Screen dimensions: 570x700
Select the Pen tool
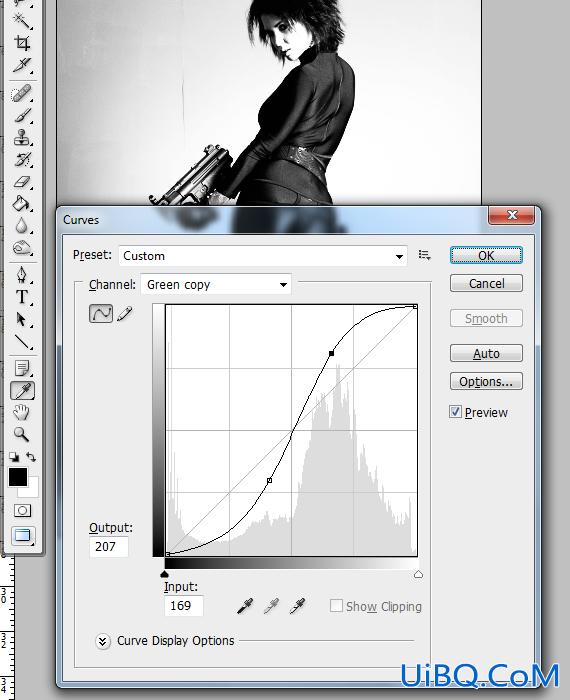(21, 275)
